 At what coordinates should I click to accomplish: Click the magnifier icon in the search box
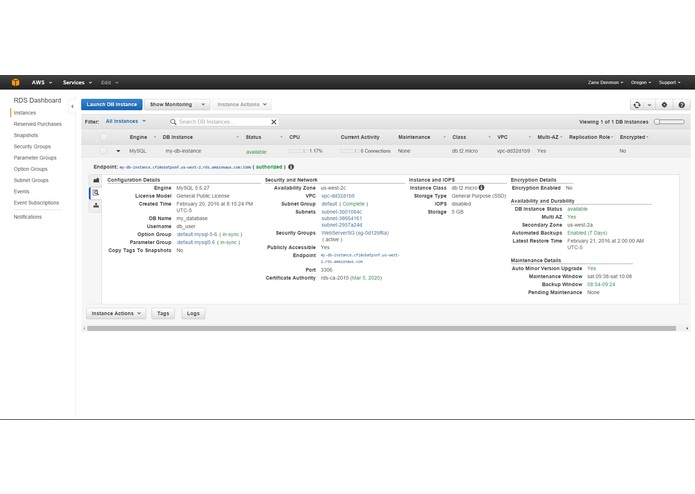tap(173, 122)
